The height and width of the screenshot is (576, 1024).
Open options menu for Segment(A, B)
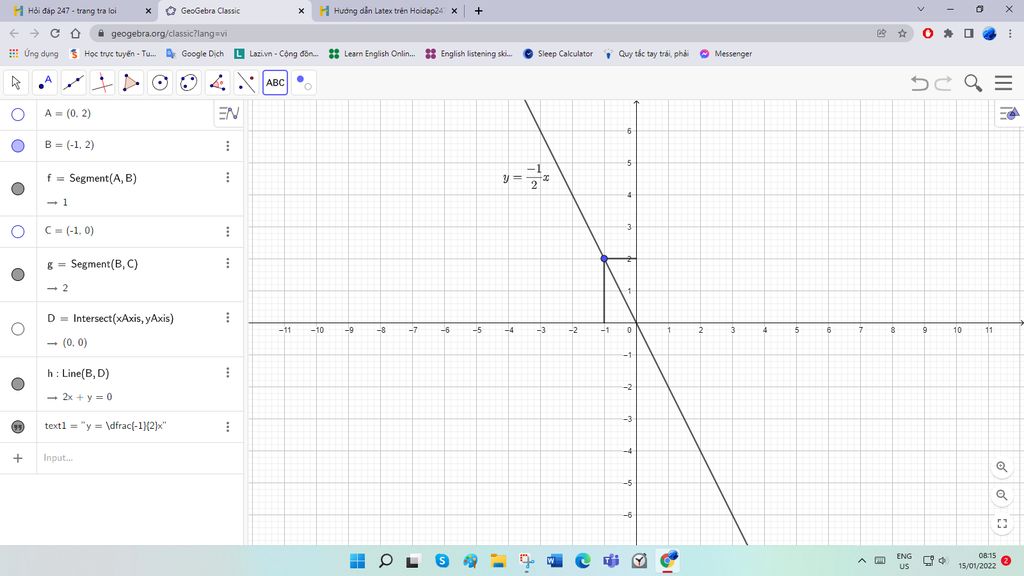point(227,178)
